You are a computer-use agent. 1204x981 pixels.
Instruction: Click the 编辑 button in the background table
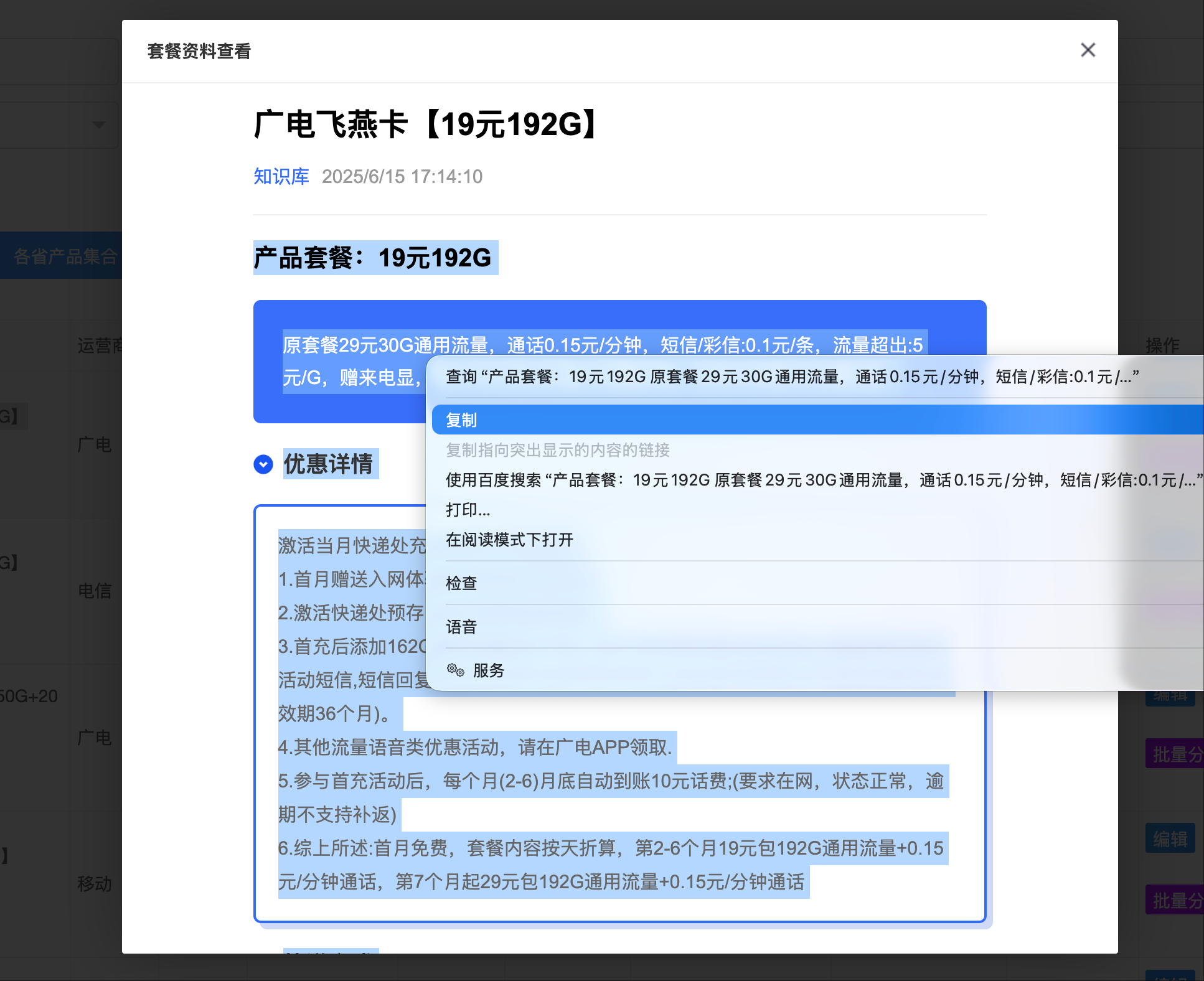tap(1170, 839)
